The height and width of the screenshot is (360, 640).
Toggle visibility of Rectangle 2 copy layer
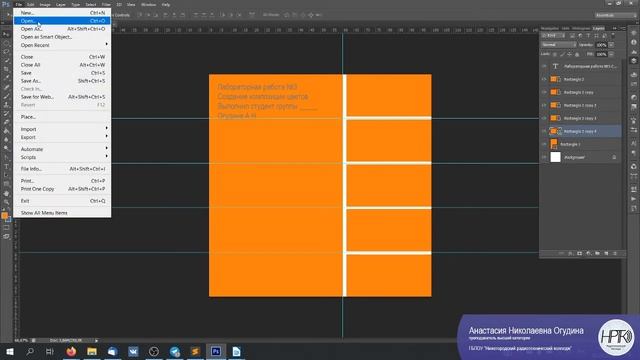click(544, 92)
